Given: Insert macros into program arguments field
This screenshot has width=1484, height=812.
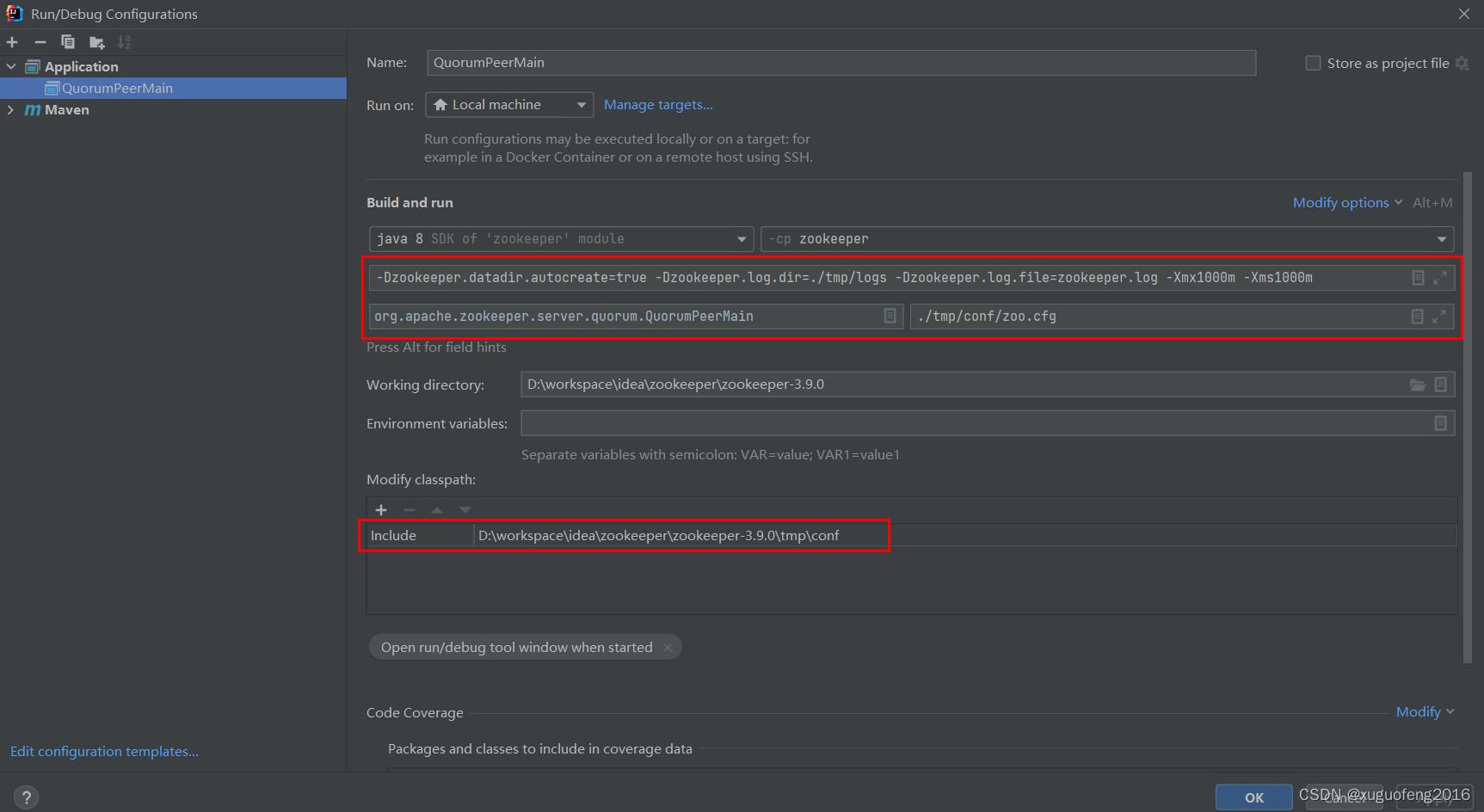Looking at the screenshot, I should pos(1417,316).
